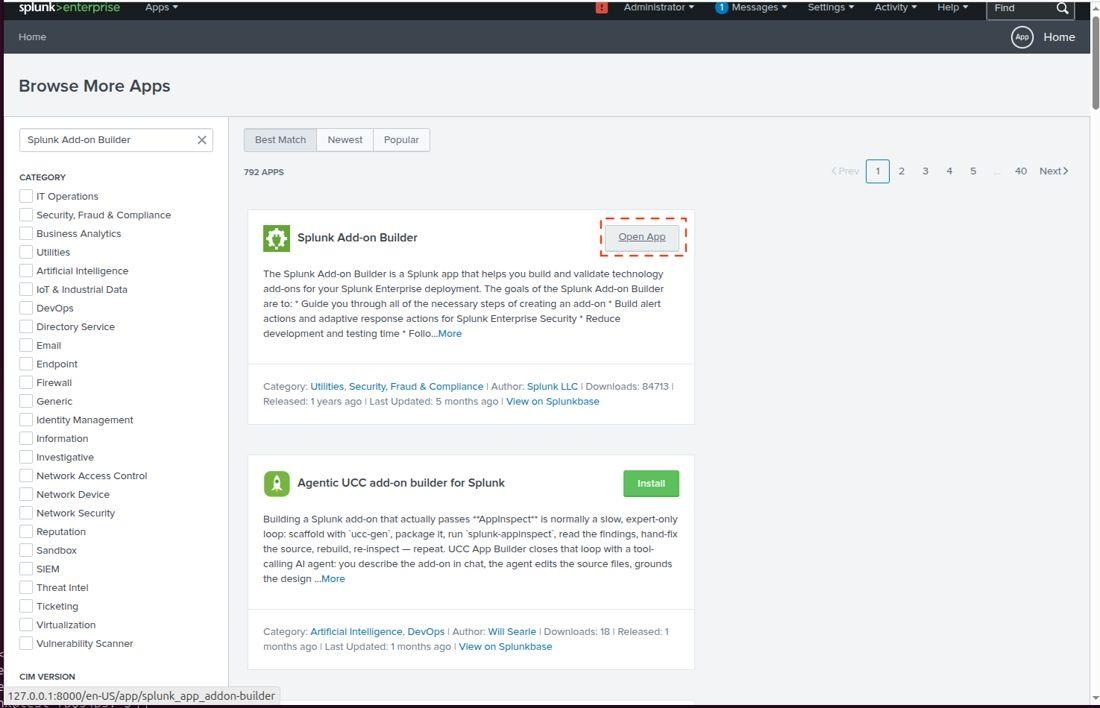Click the search magnifier icon in Find box

[1062, 8]
